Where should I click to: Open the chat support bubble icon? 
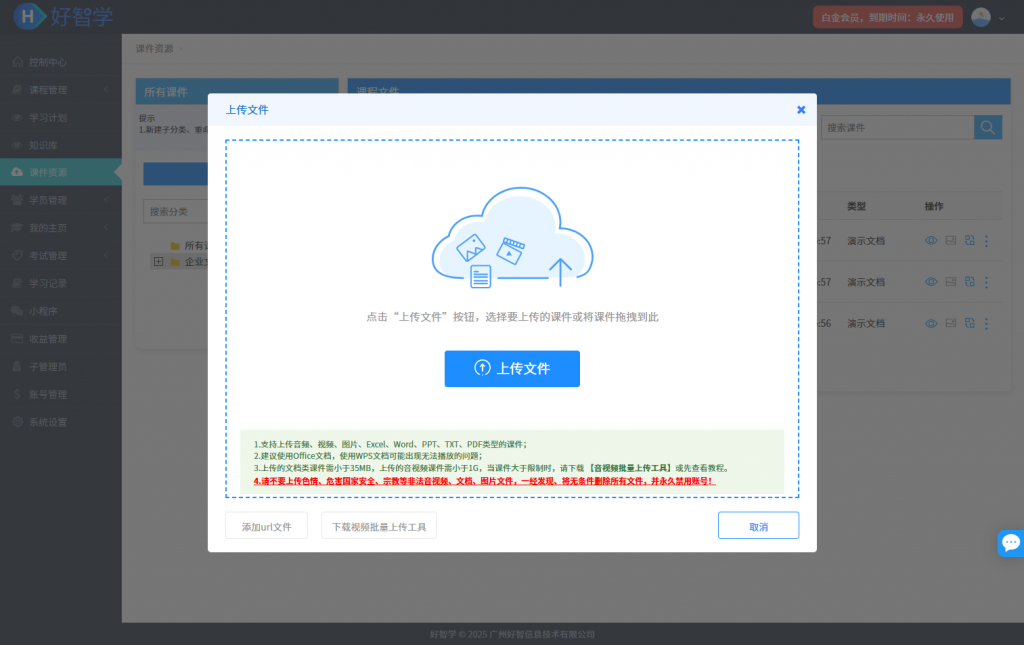1011,543
